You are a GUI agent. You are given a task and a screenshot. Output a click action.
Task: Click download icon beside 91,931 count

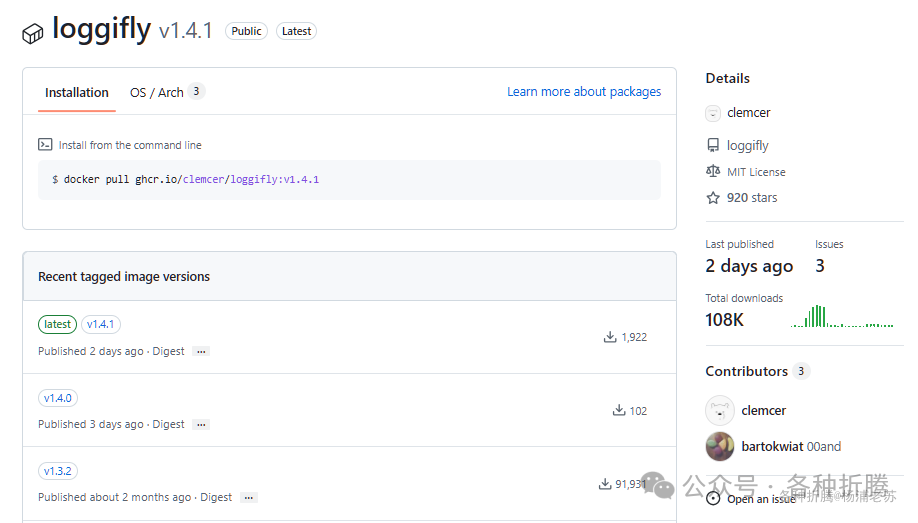(605, 484)
